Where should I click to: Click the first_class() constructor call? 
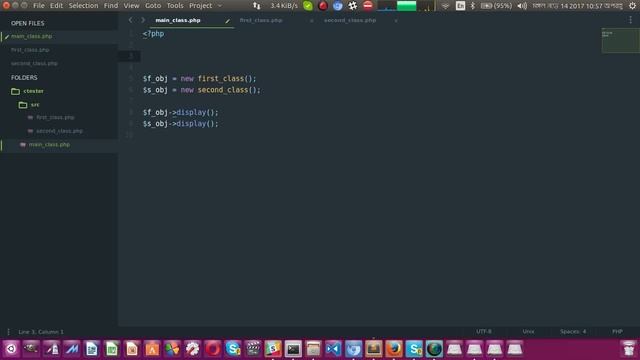pos(227,78)
